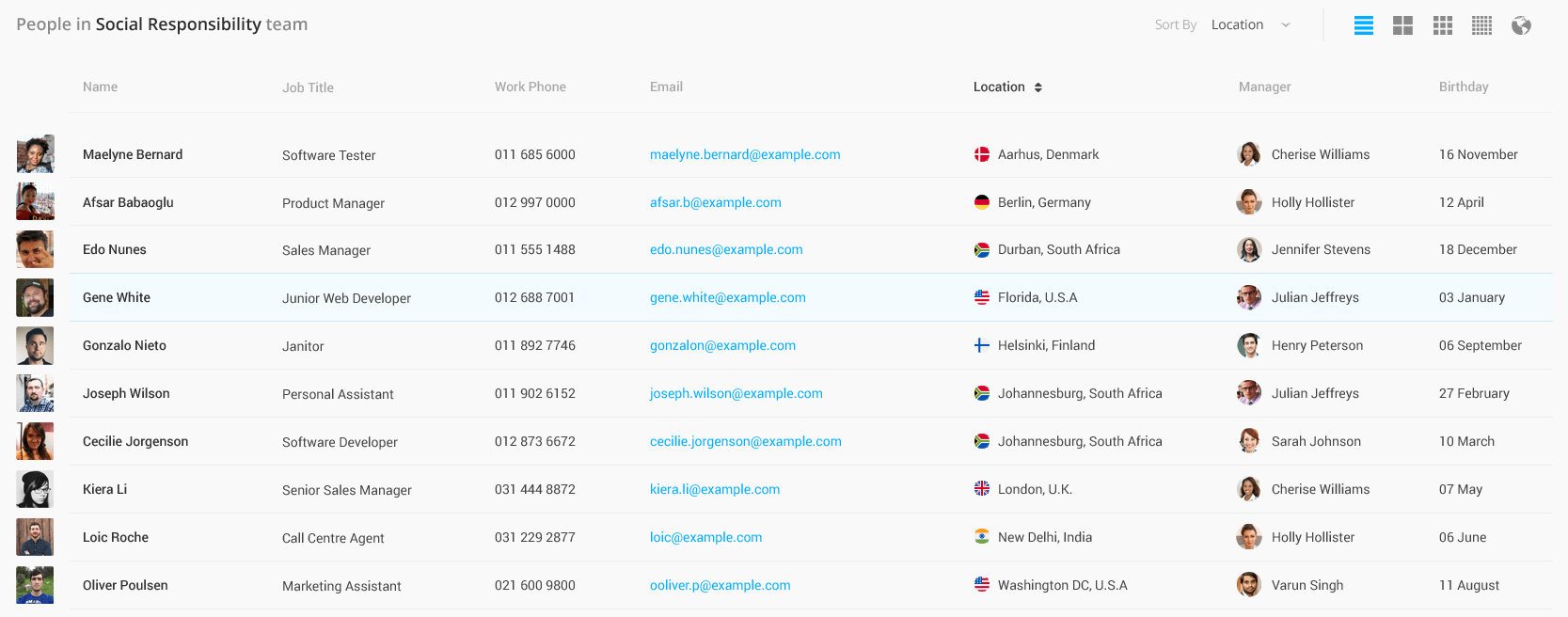The height and width of the screenshot is (617, 1568).
Task: Switch to the small dense grid view
Action: click(1481, 25)
